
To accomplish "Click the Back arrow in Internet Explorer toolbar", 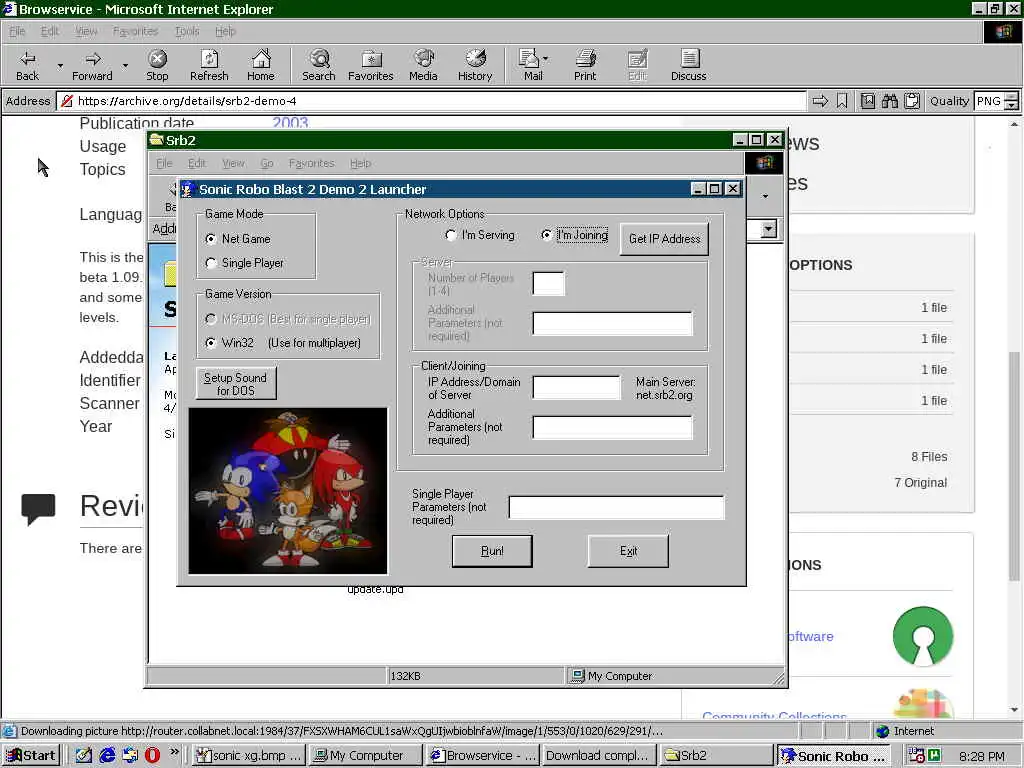I will 27,65.
